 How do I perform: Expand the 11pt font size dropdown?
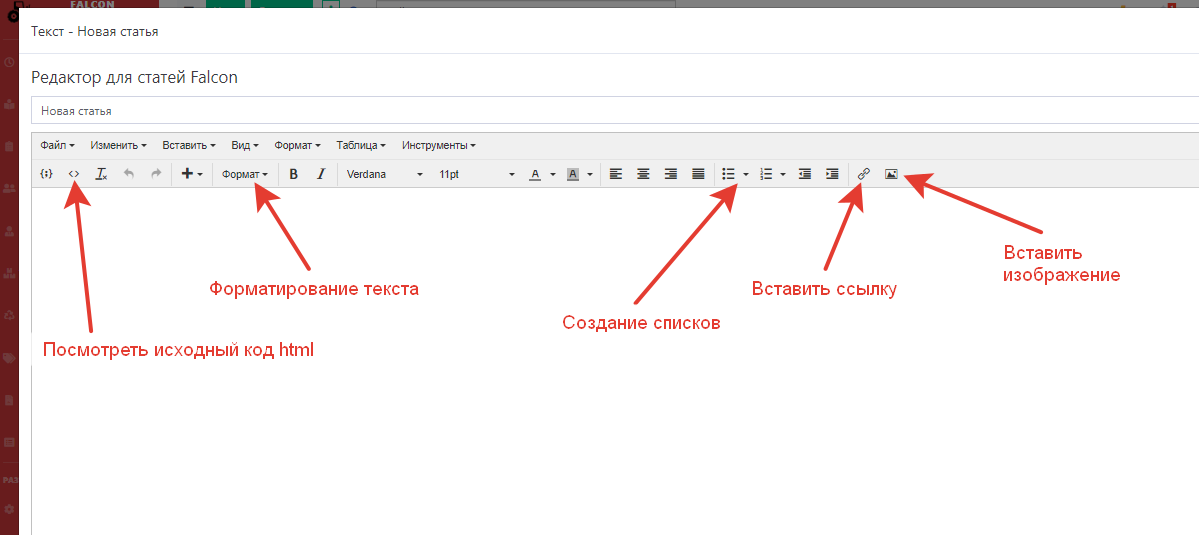tap(476, 174)
